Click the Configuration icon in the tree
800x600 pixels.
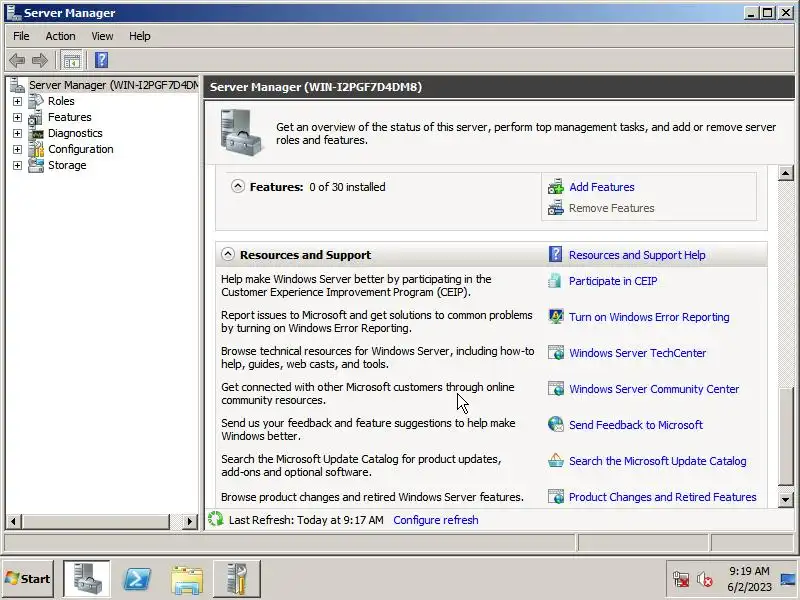[x=36, y=149]
